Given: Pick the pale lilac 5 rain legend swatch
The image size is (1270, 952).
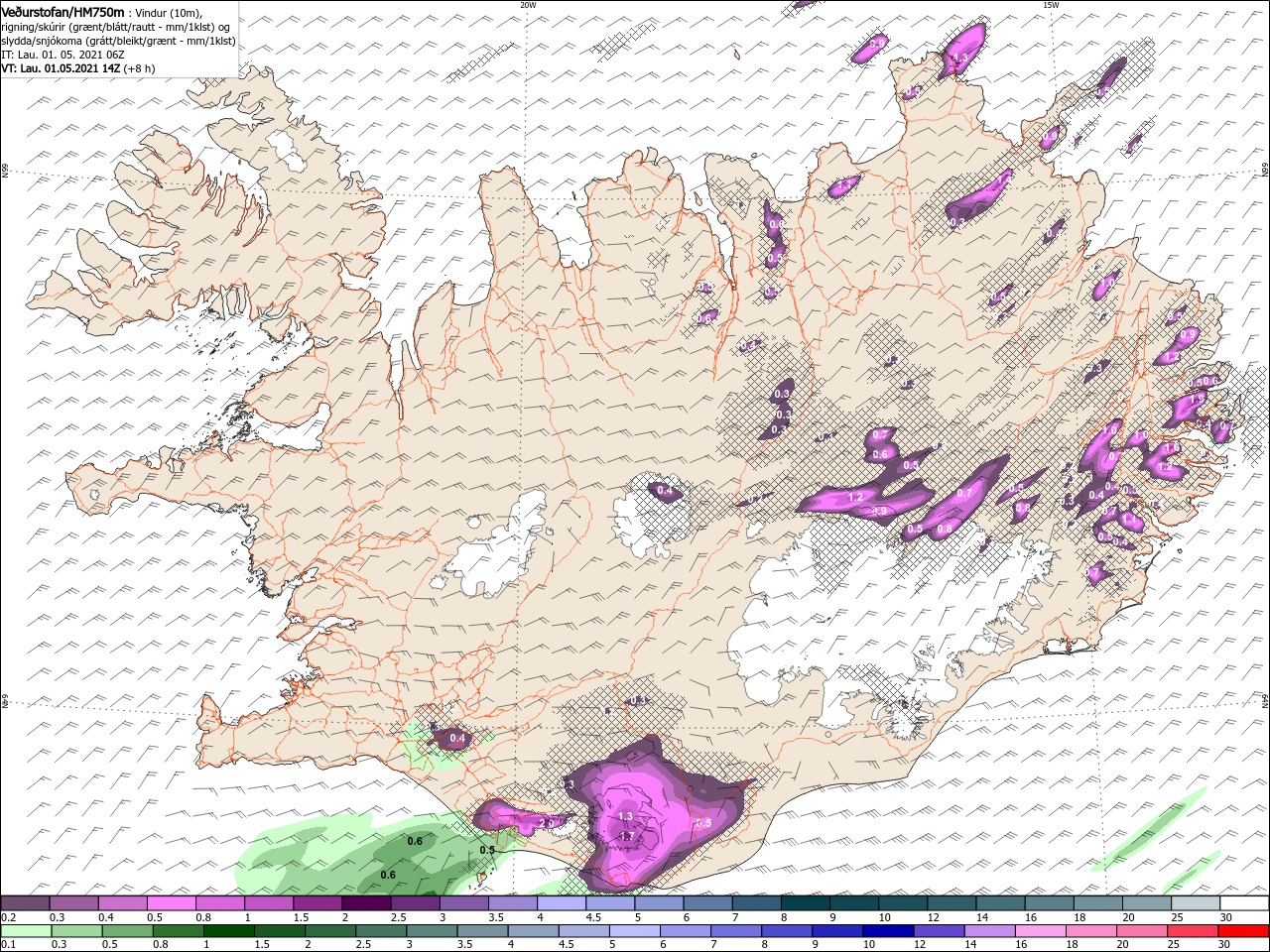Looking at the screenshot, I should pyautogui.click(x=635, y=931).
